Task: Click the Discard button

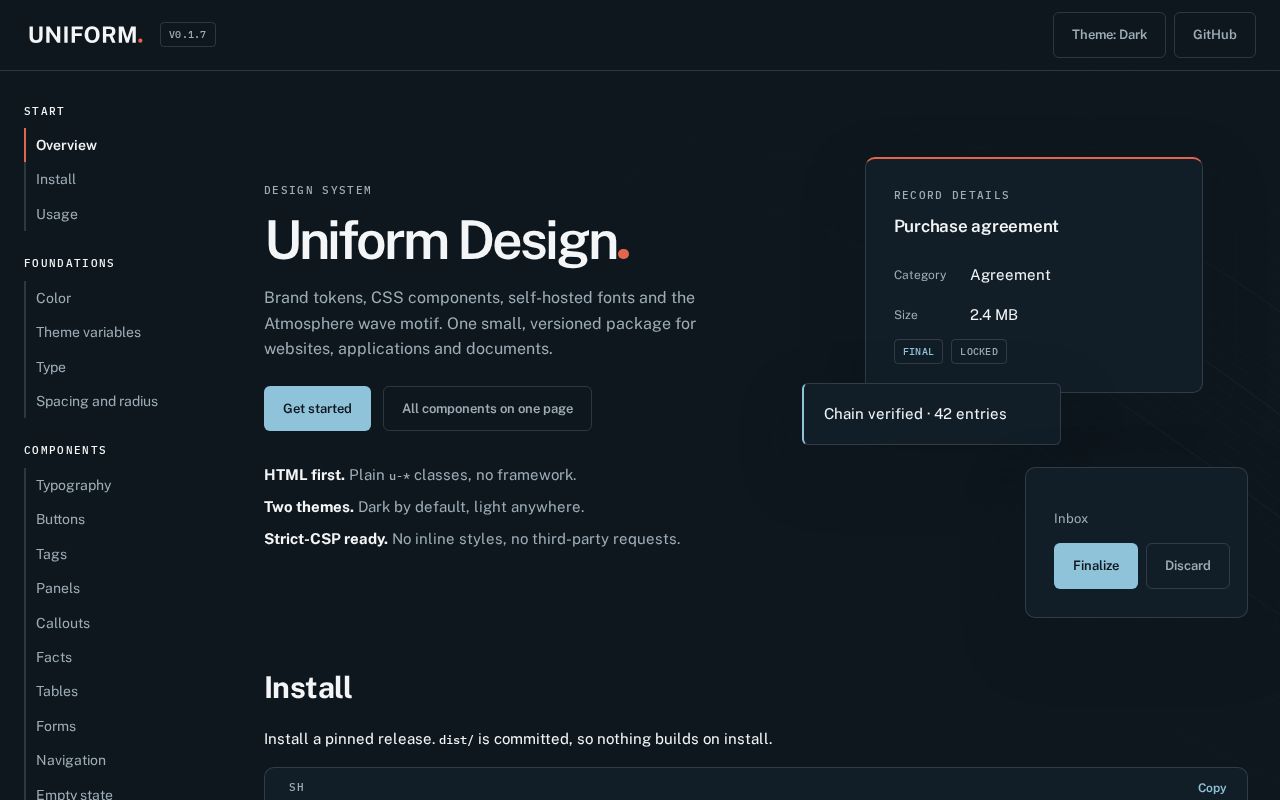Action: 1188,566
